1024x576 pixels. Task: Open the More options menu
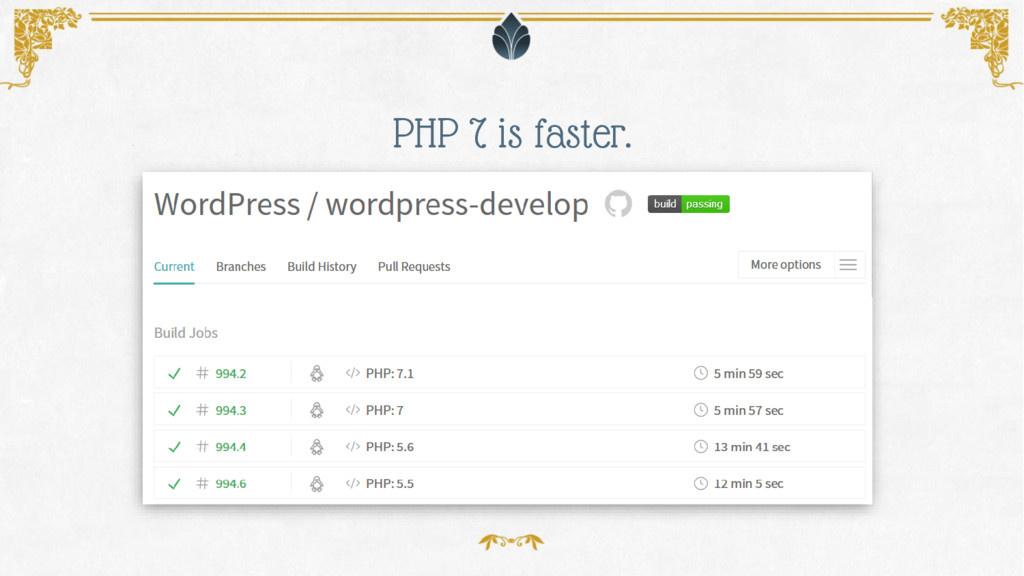click(786, 264)
